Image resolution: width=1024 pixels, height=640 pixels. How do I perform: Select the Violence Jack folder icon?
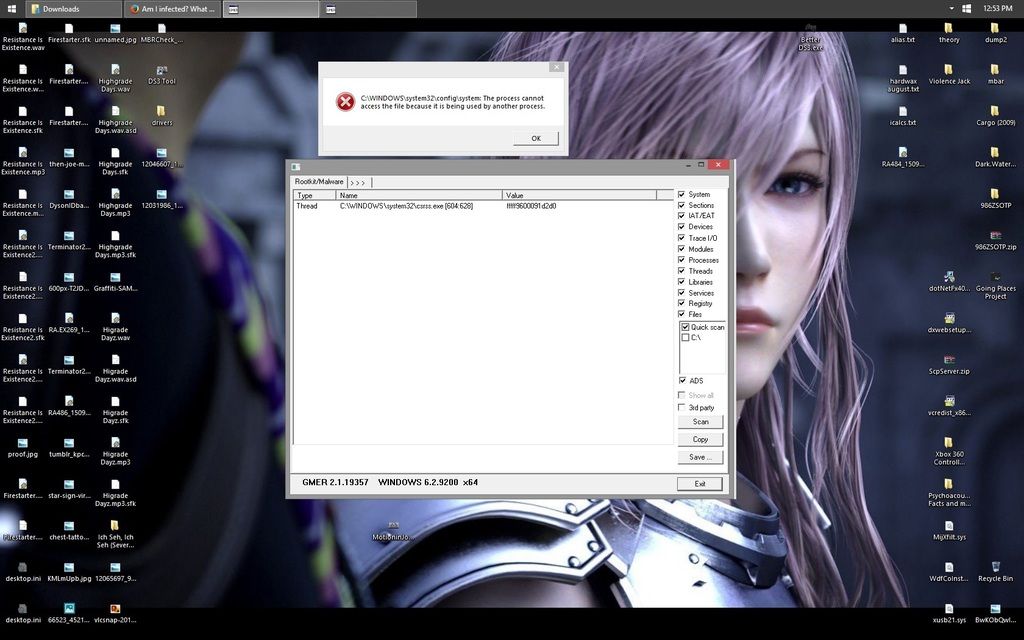pos(949,74)
